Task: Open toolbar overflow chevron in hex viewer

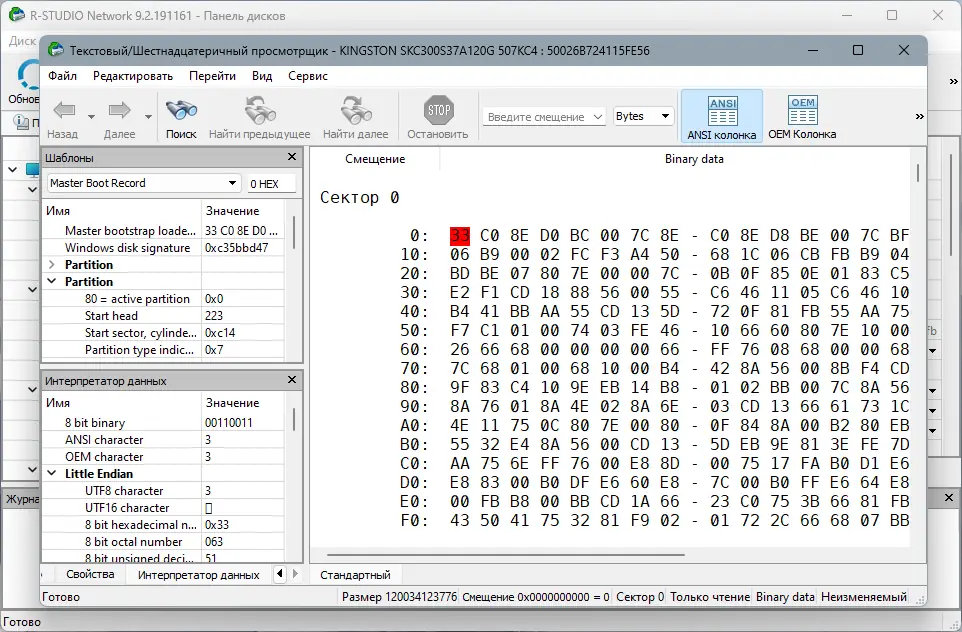Action: coord(919,116)
